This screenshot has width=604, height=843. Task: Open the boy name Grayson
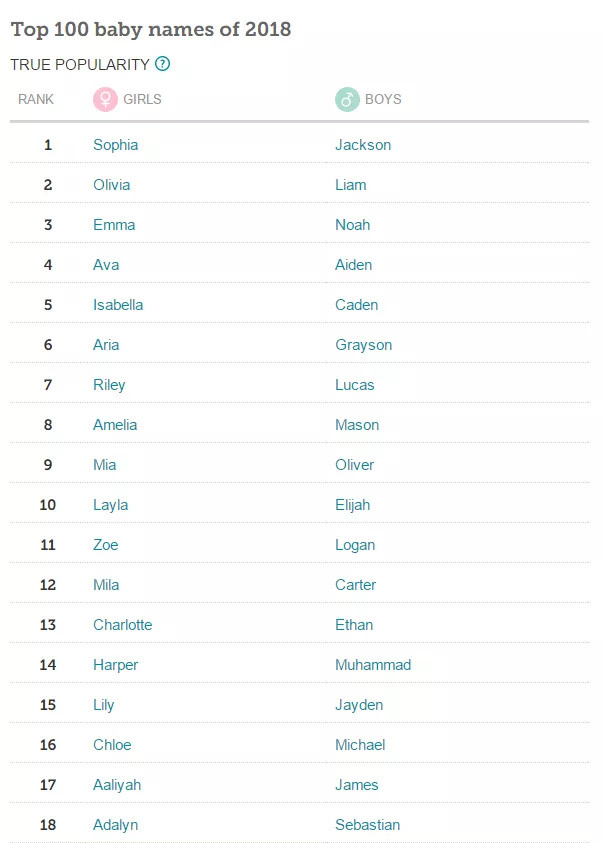pos(364,345)
